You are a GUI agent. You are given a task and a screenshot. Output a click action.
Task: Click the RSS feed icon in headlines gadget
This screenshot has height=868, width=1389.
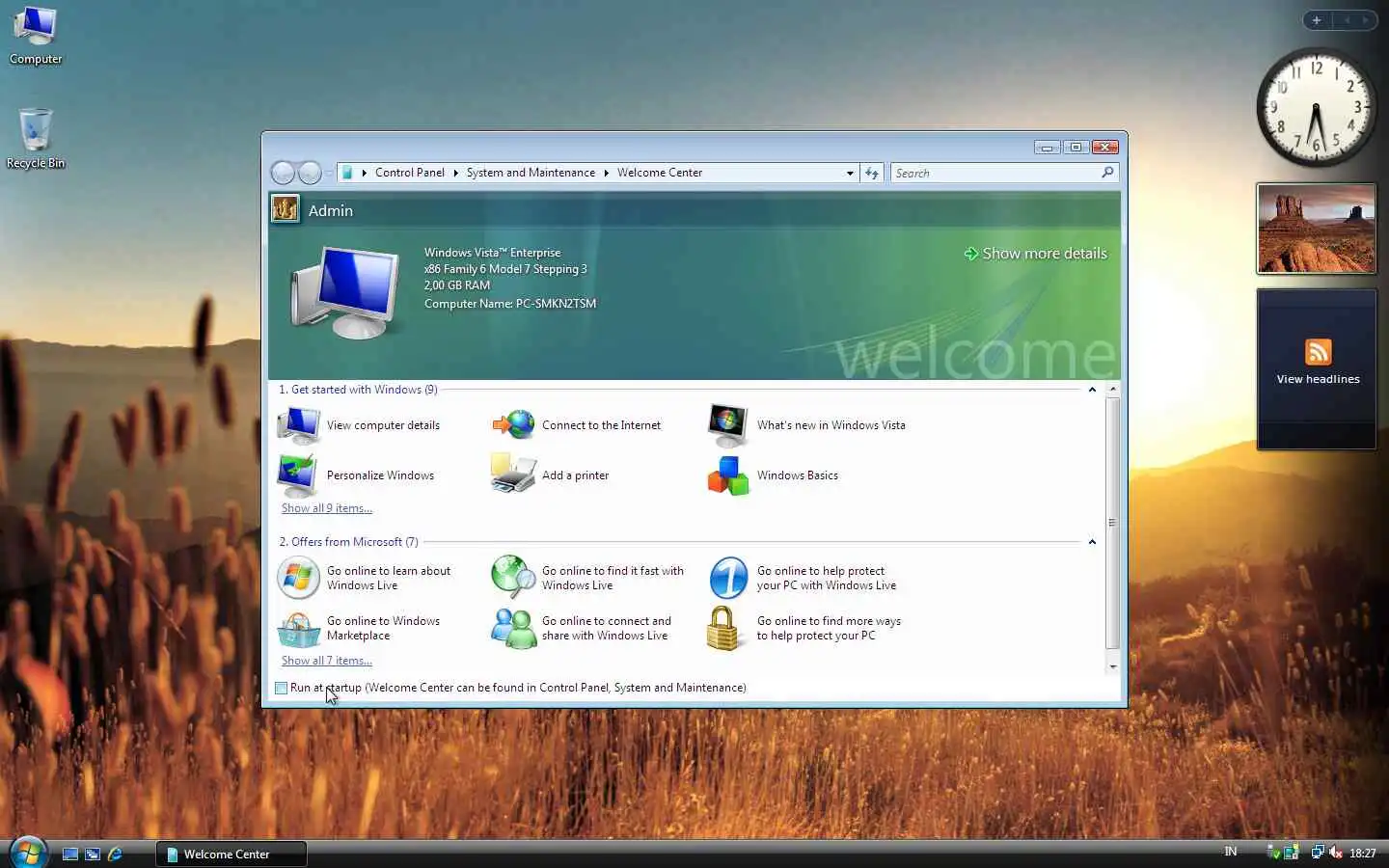1318,351
